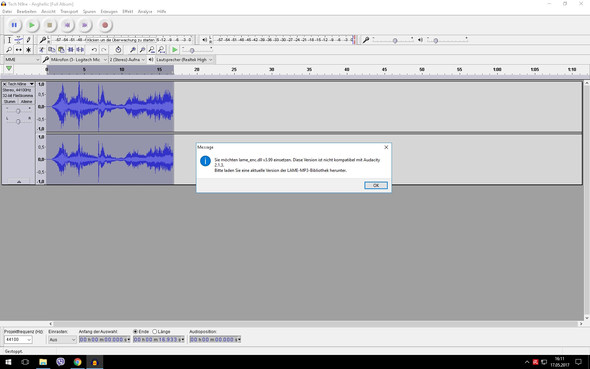Click the Zoom In icon
The width and height of the screenshot is (590, 369).
pyautogui.click(x=132, y=50)
